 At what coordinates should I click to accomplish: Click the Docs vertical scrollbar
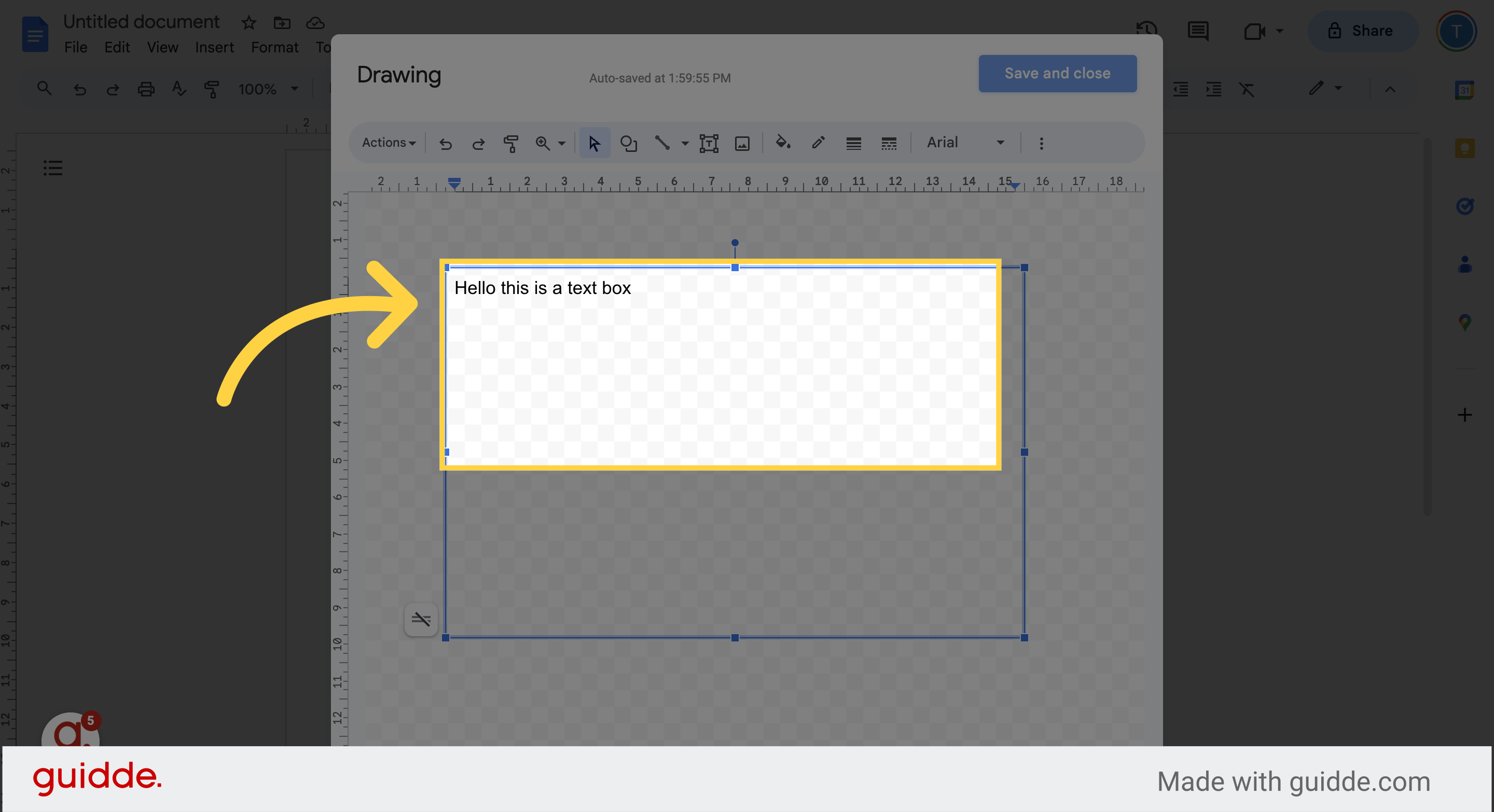click(1428, 326)
